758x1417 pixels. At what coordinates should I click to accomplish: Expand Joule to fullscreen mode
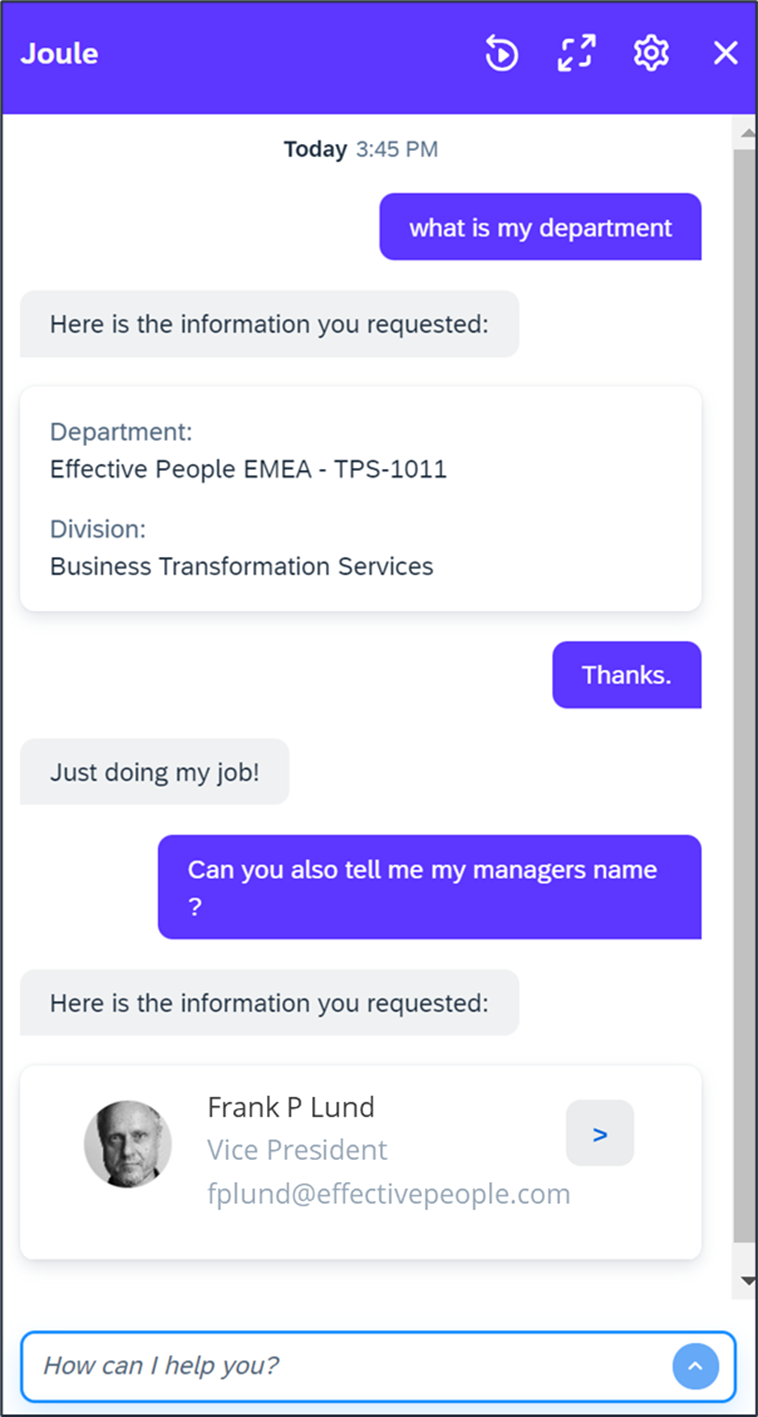tap(576, 53)
